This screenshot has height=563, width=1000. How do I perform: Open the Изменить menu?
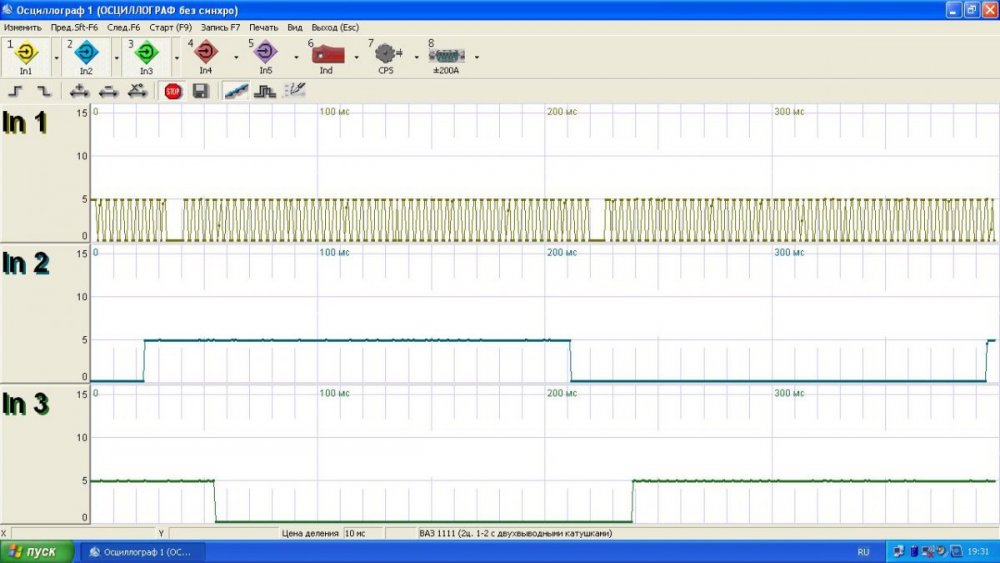point(22,28)
